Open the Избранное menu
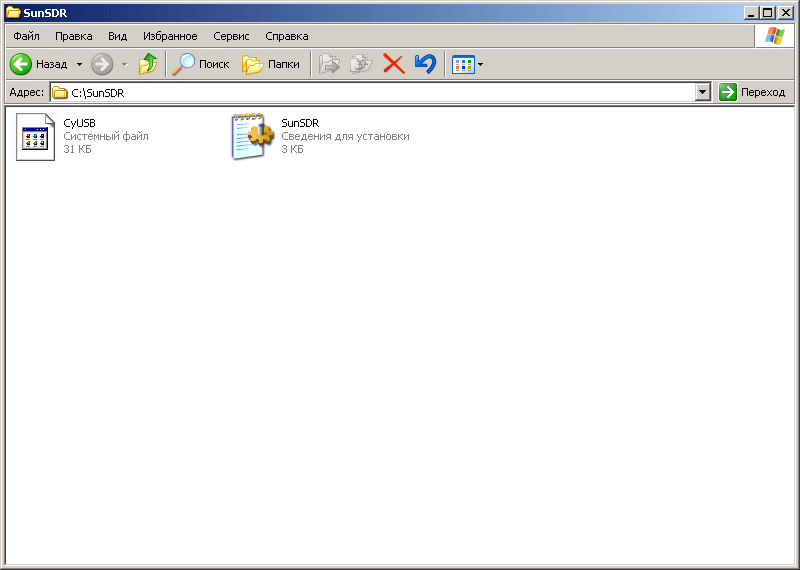The image size is (800, 570). 170,36
